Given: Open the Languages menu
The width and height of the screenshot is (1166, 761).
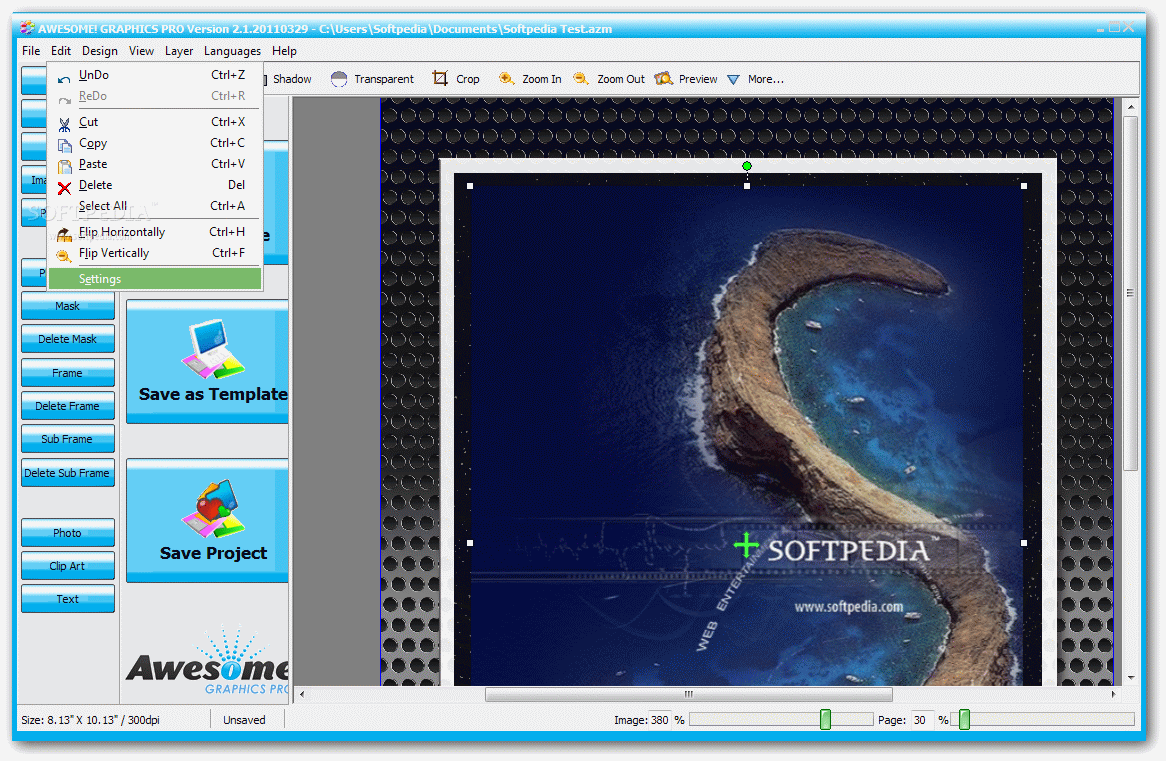Looking at the screenshot, I should click(232, 51).
